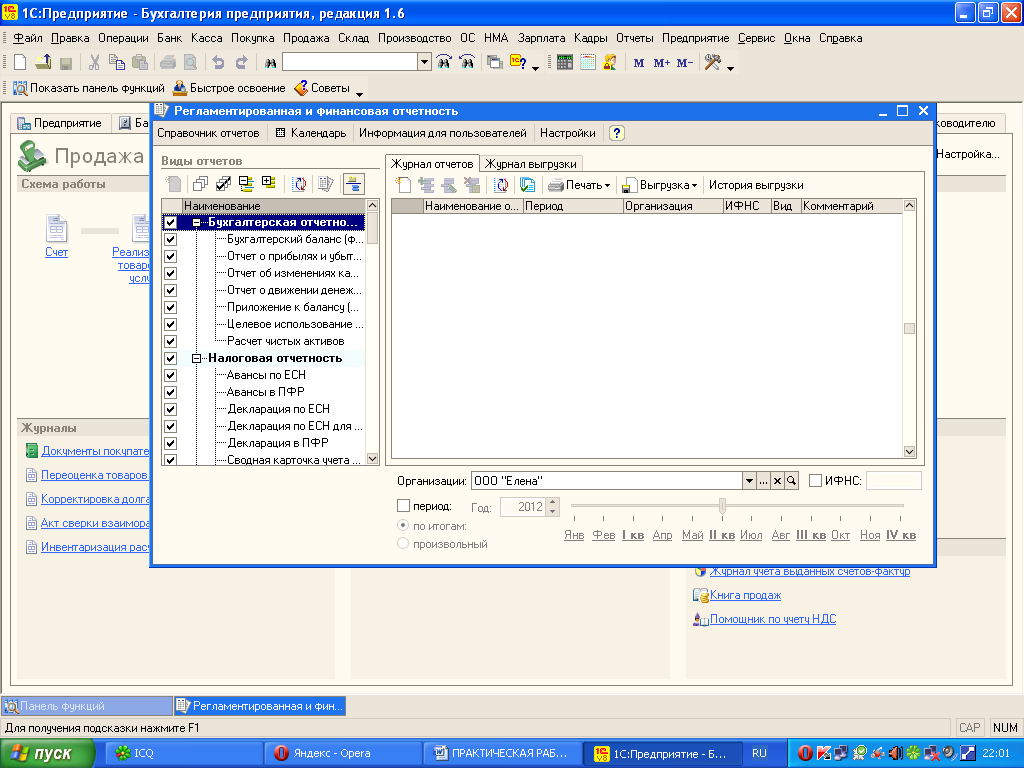Open Справочник отчетов
Image resolution: width=1024 pixels, height=768 pixels.
point(208,133)
